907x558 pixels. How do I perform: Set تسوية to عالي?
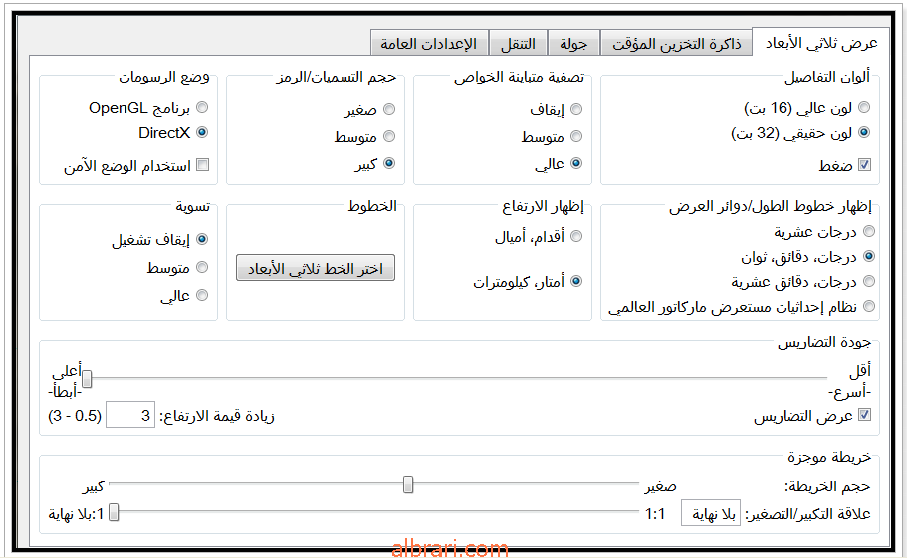[x=202, y=295]
